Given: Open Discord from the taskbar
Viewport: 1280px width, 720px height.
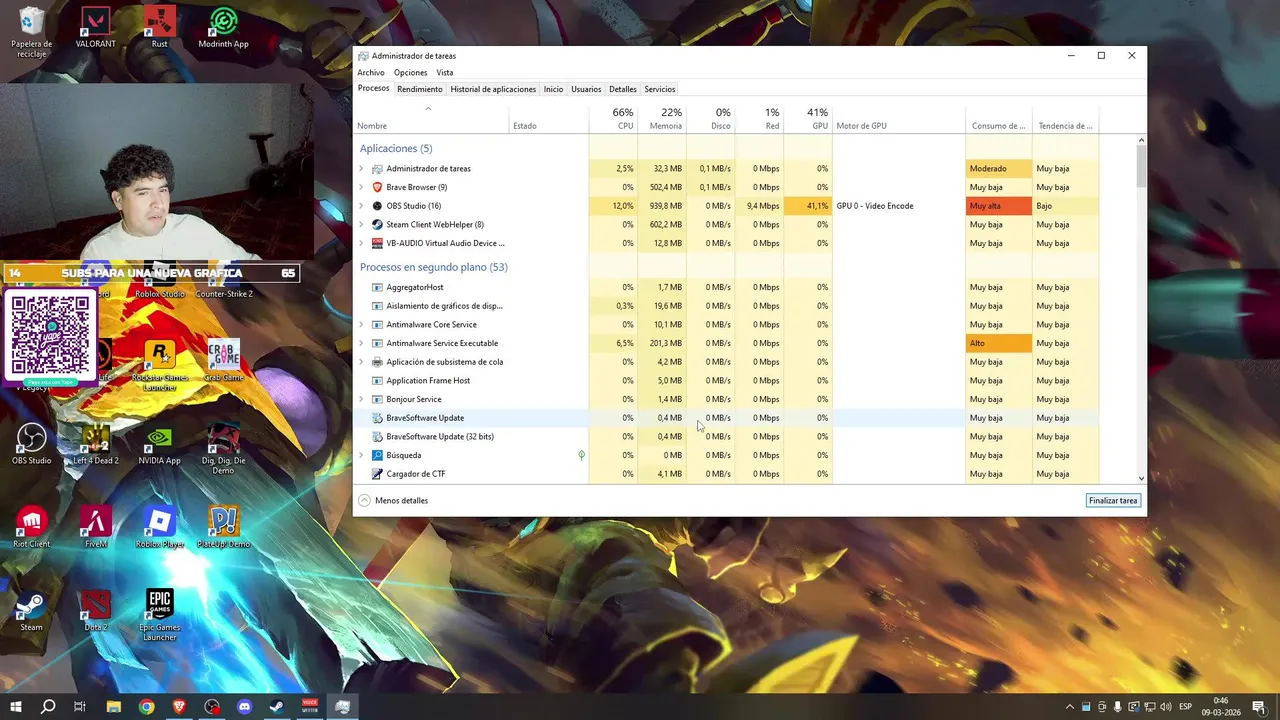Looking at the screenshot, I should click(245, 706).
